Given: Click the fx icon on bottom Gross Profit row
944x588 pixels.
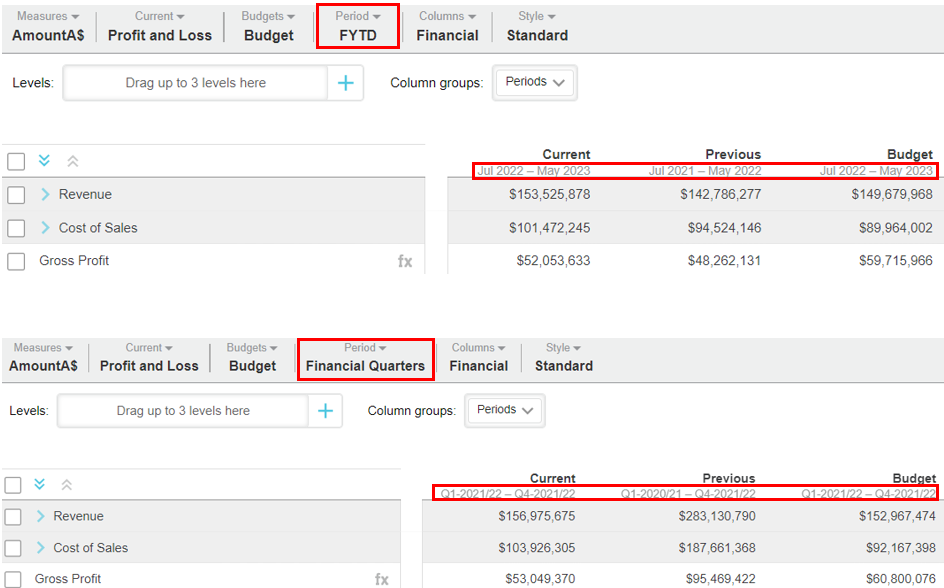Looking at the screenshot, I should 382,579.
